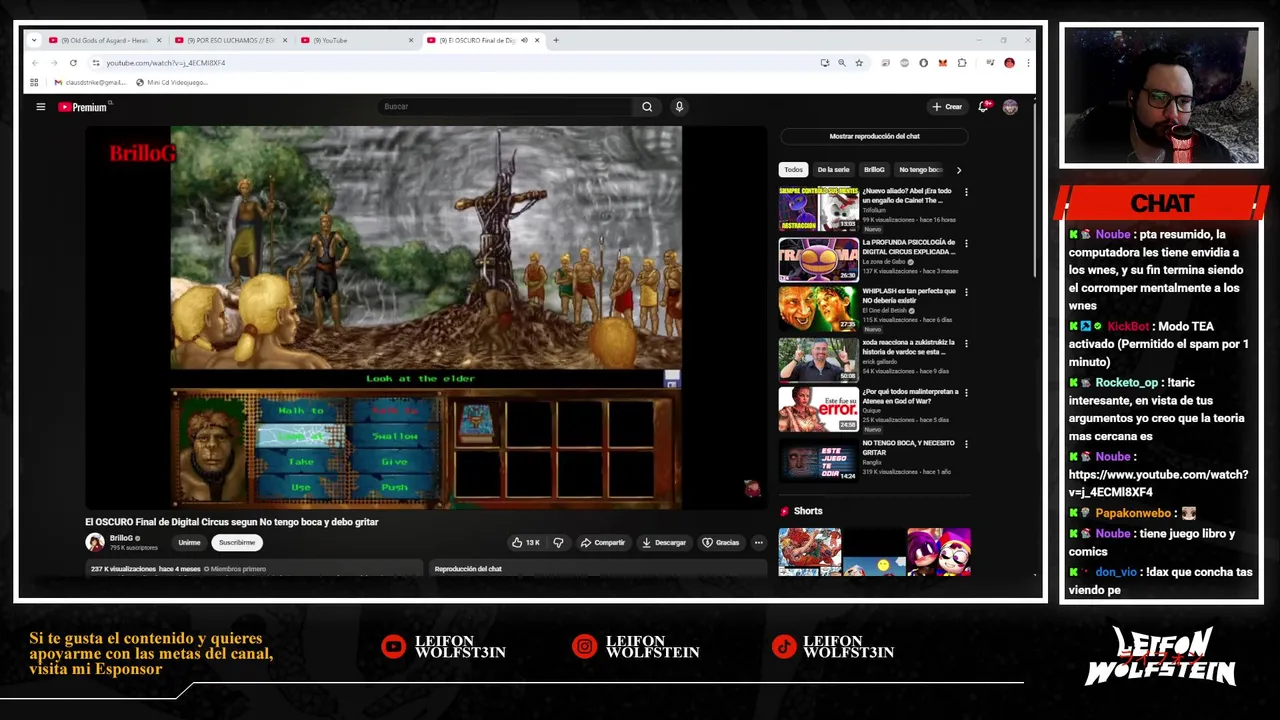Go forward in browser history

pos(54,63)
